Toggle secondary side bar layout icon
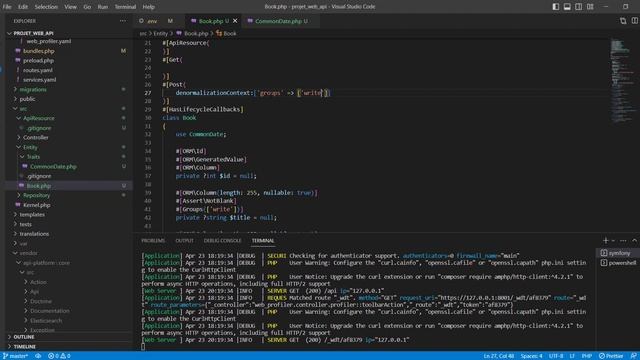 pyautogui.click(x=578, y=7)
